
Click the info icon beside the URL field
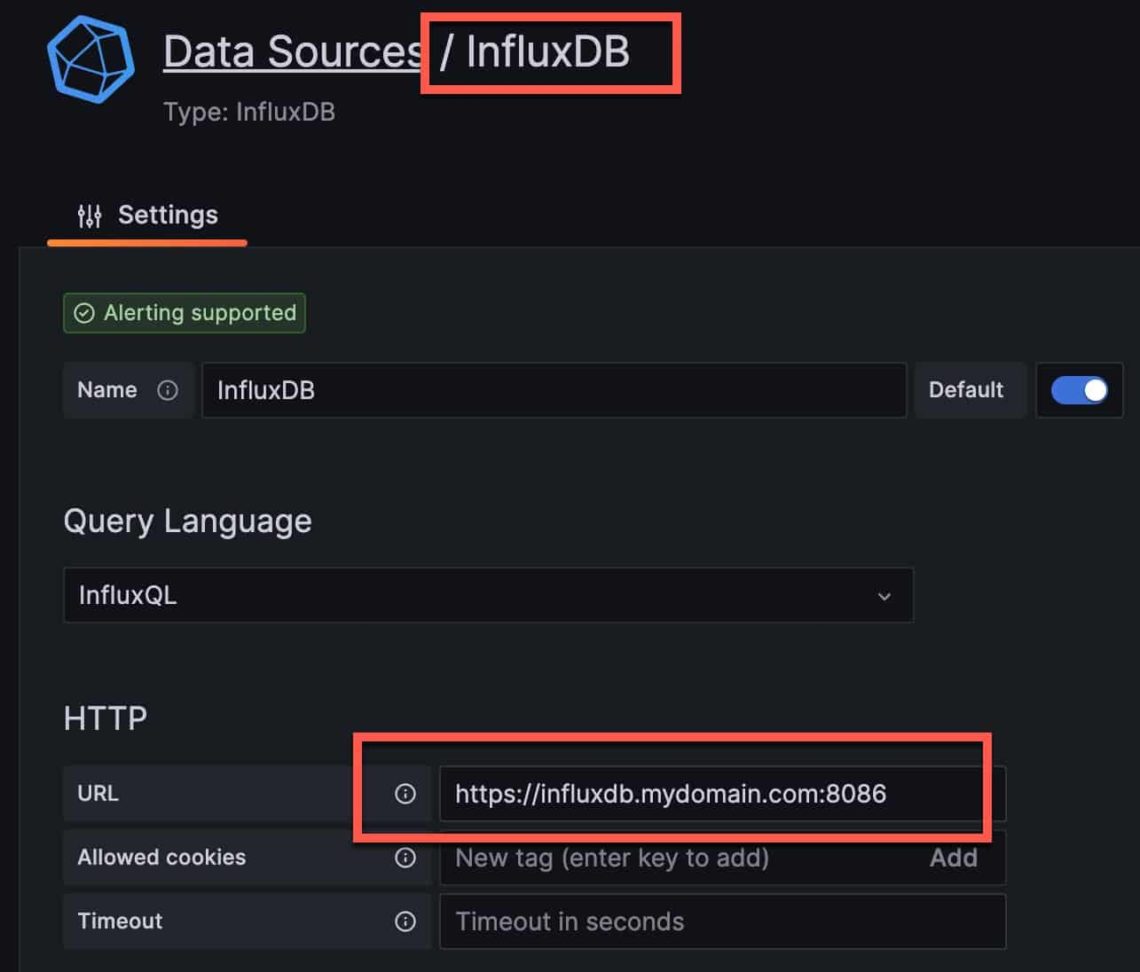coord(405,793)
